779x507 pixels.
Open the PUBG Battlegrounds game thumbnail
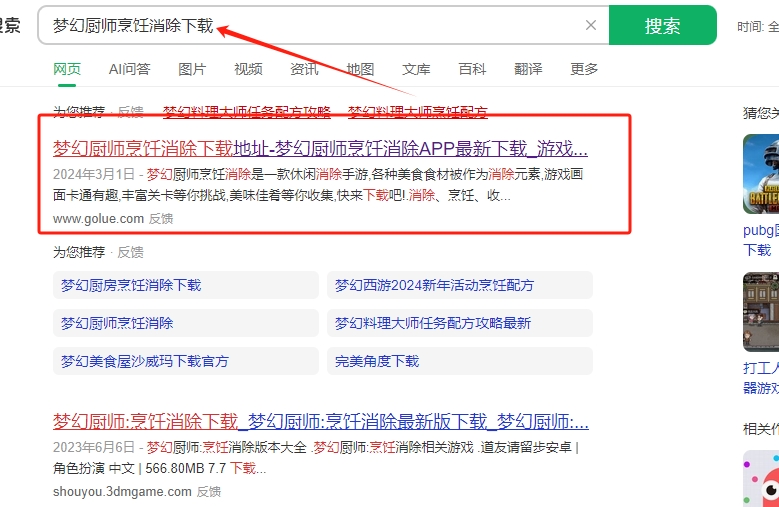tap(761, 174)
